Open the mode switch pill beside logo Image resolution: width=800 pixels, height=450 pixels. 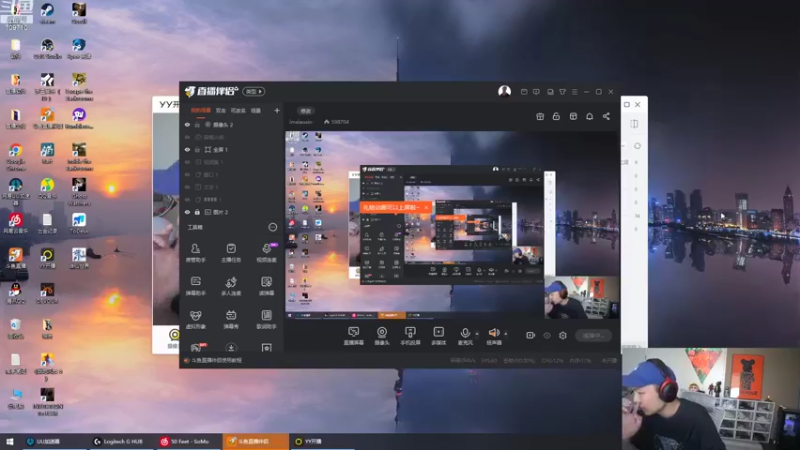(x=254, y=91)
